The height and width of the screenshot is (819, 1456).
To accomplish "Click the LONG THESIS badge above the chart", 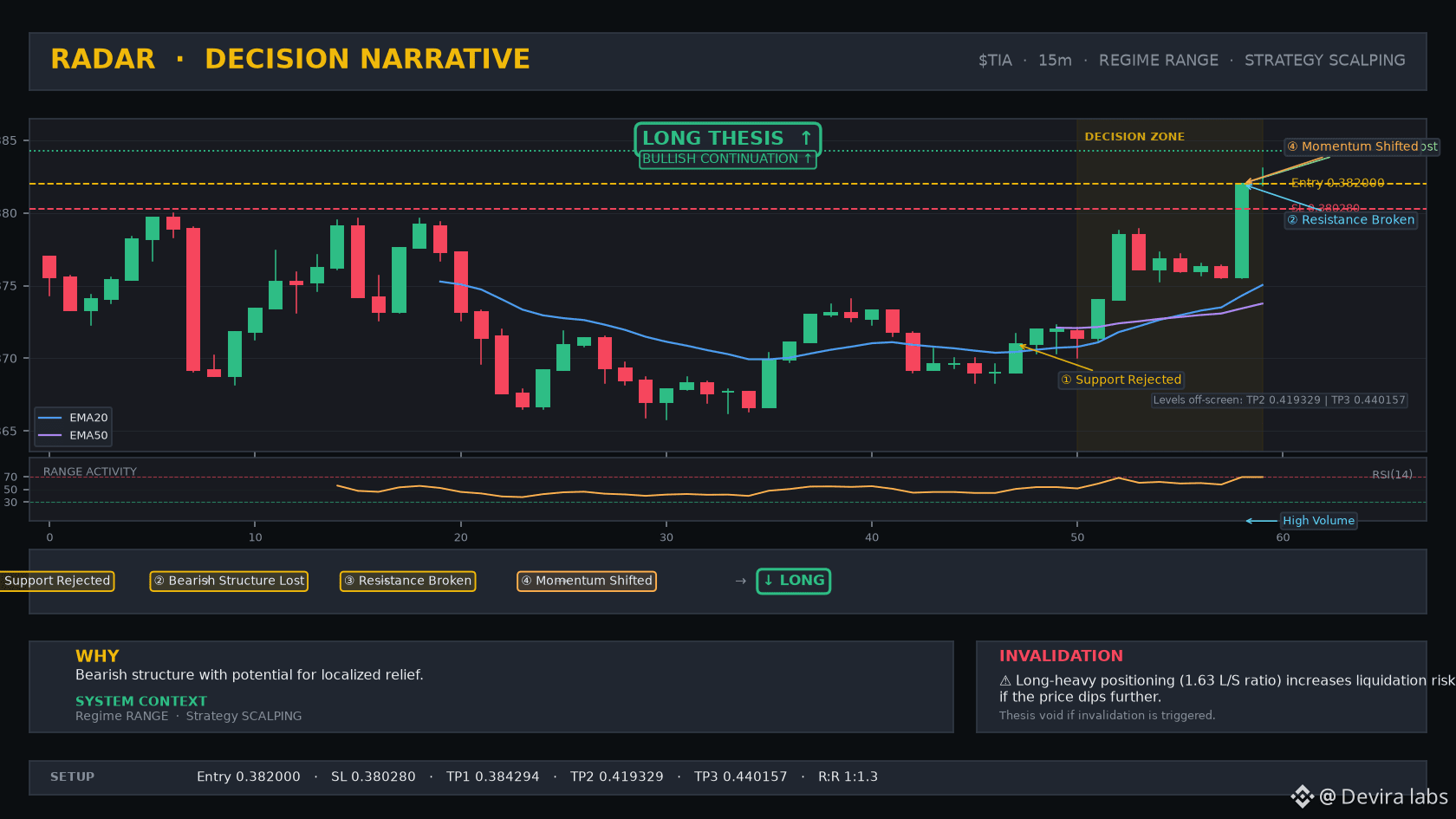I will point(727,138).
